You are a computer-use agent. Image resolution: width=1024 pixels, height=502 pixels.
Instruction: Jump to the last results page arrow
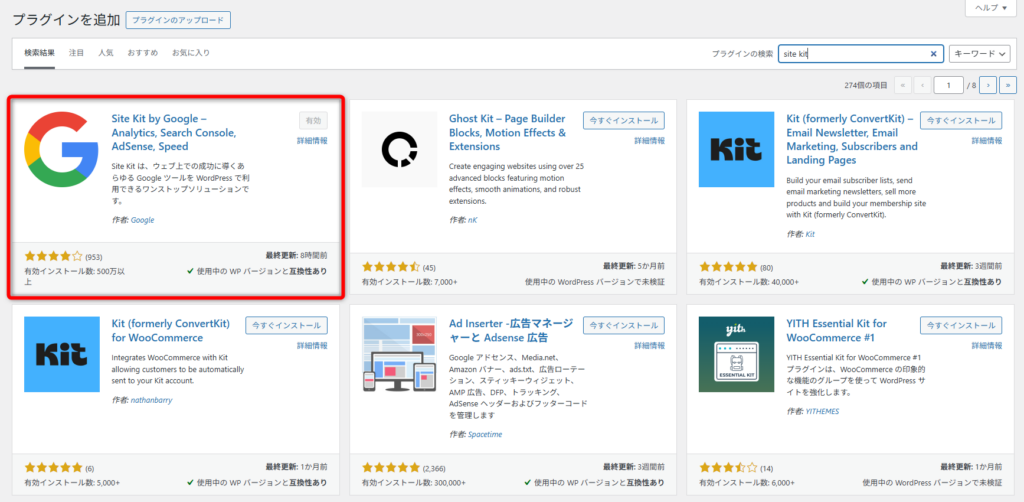click(x=1008, y=85)
